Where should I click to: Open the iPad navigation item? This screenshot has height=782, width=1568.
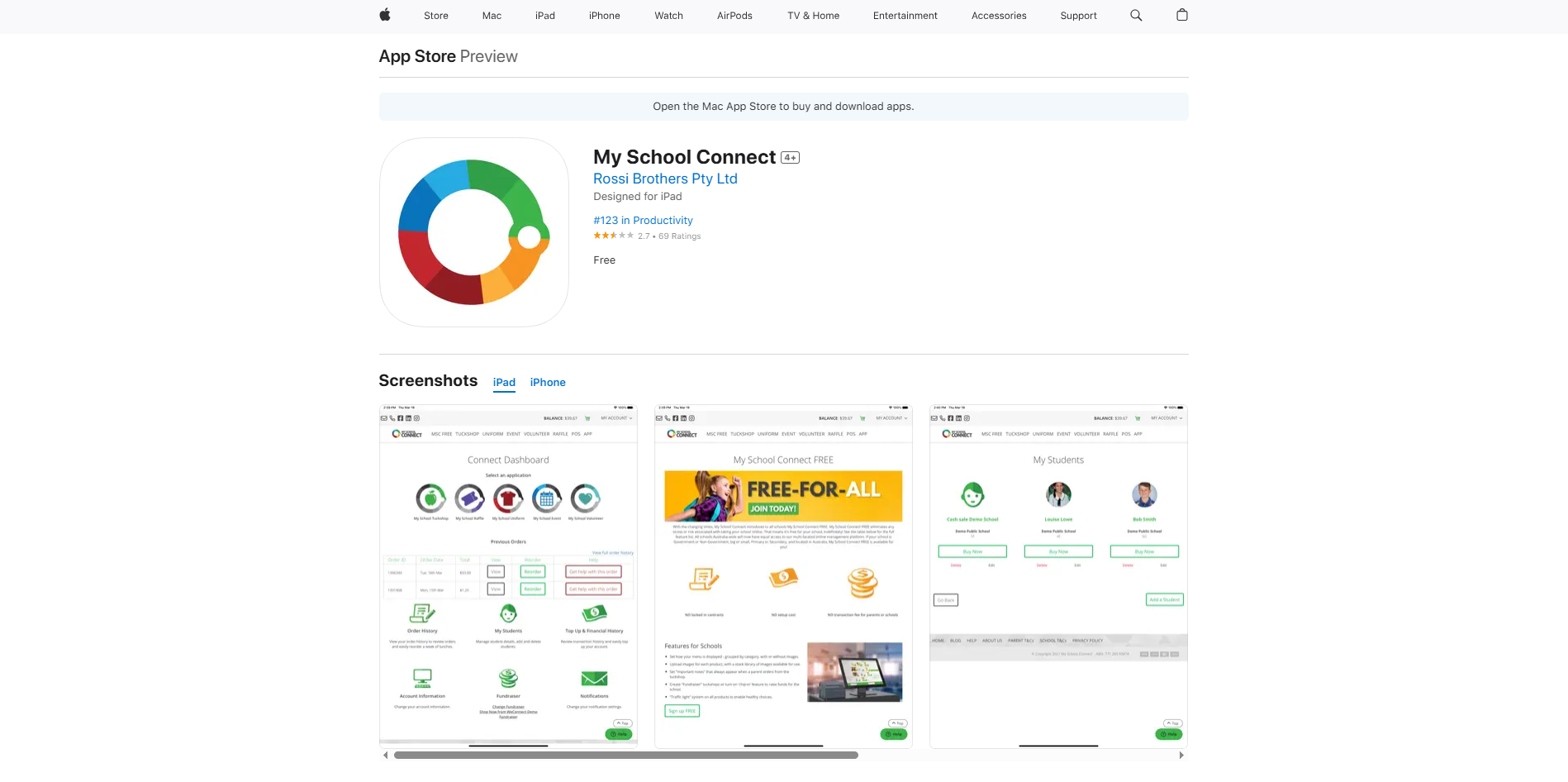(x=545, y=16)
